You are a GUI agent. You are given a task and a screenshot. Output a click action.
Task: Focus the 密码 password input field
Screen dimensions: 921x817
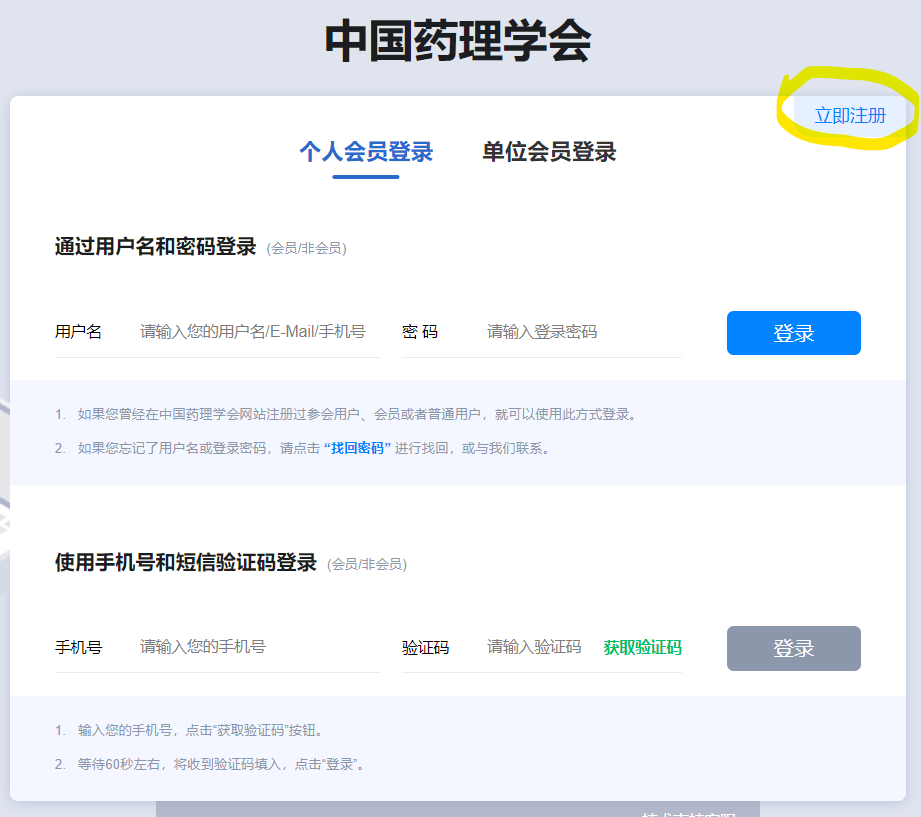pos(583,332)
